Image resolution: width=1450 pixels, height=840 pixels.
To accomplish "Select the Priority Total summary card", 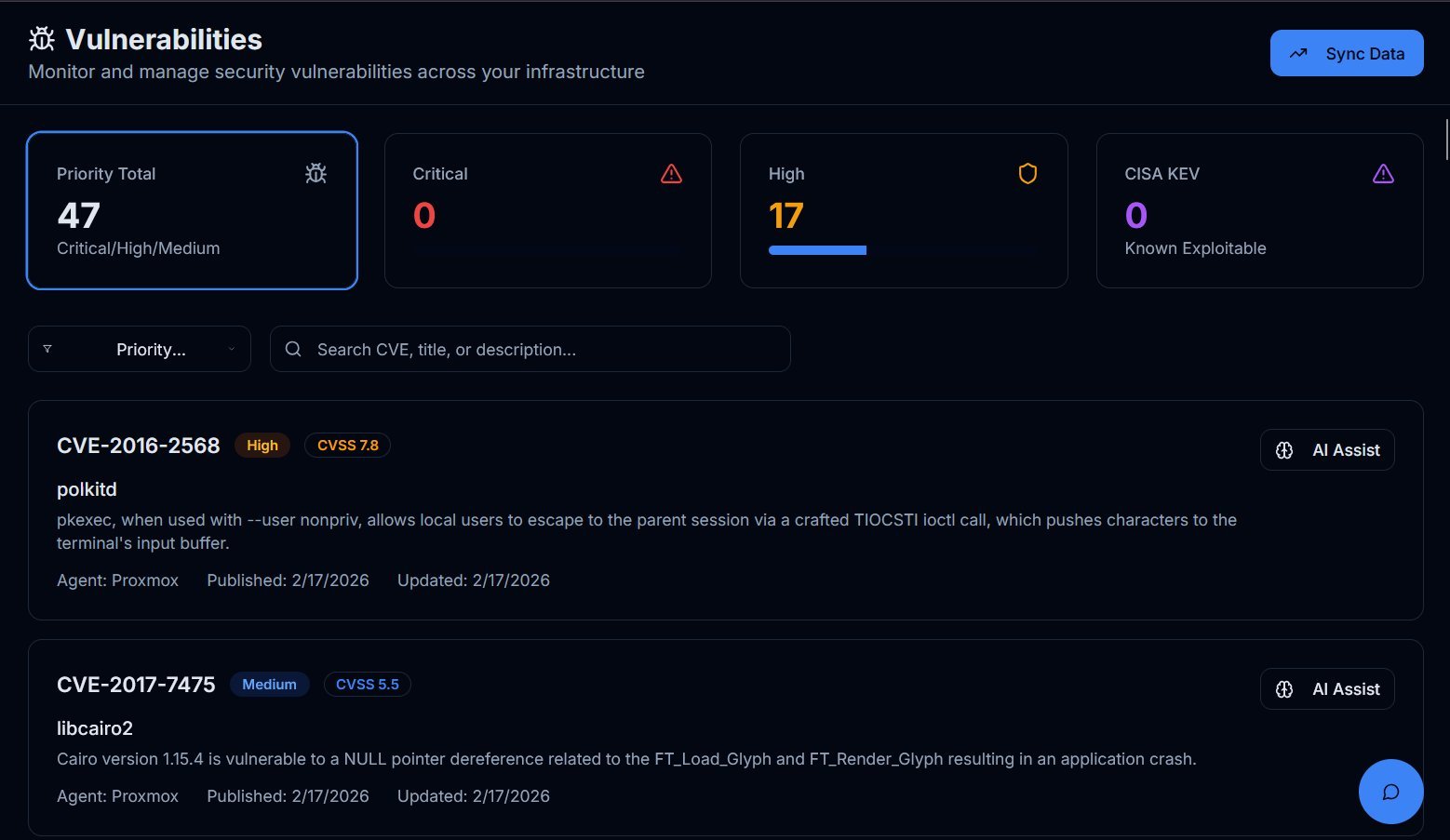I will pyautogui.click(x=192, y=210).
